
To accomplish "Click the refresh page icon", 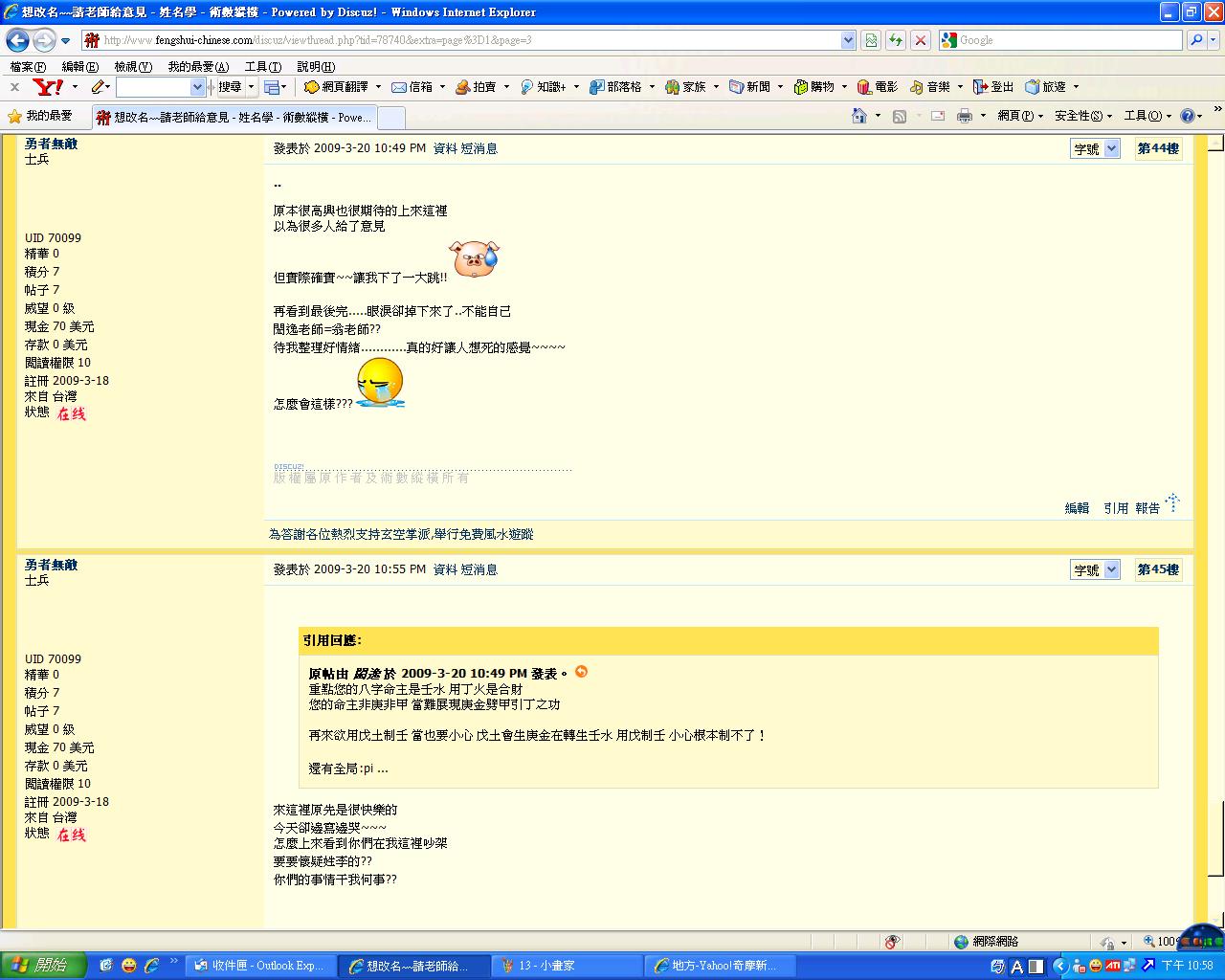I will point(895,40).
